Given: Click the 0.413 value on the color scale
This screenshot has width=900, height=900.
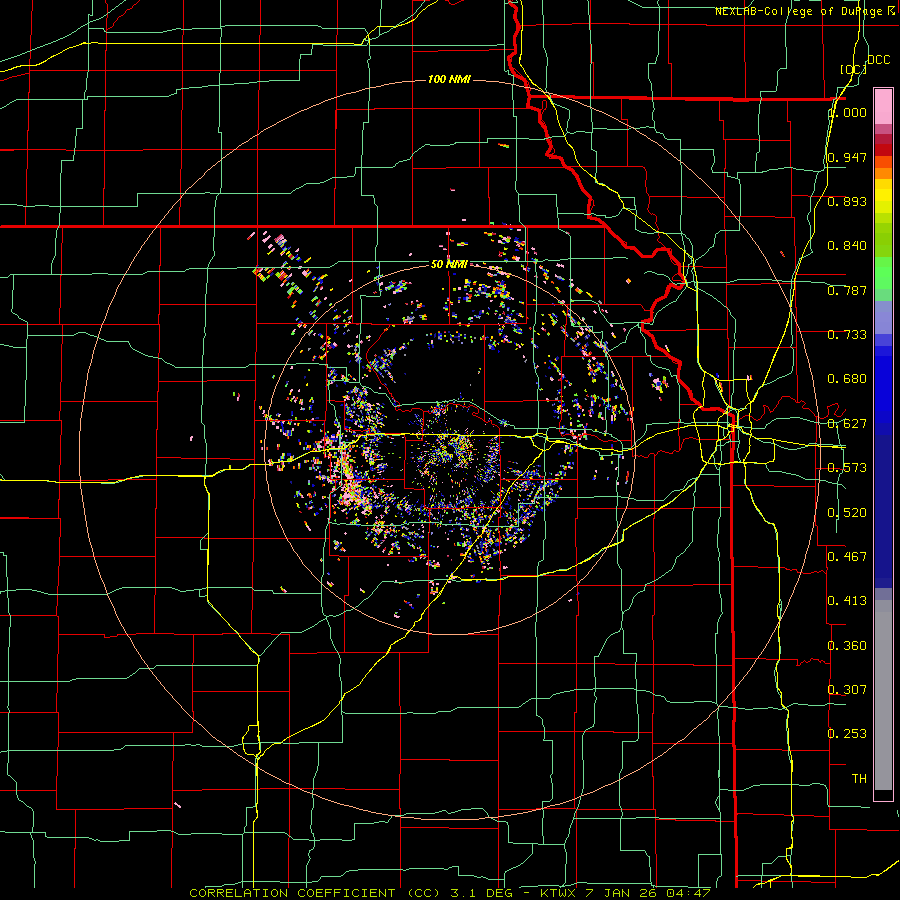Looking at the screenshot, I should tap(847, 601).
